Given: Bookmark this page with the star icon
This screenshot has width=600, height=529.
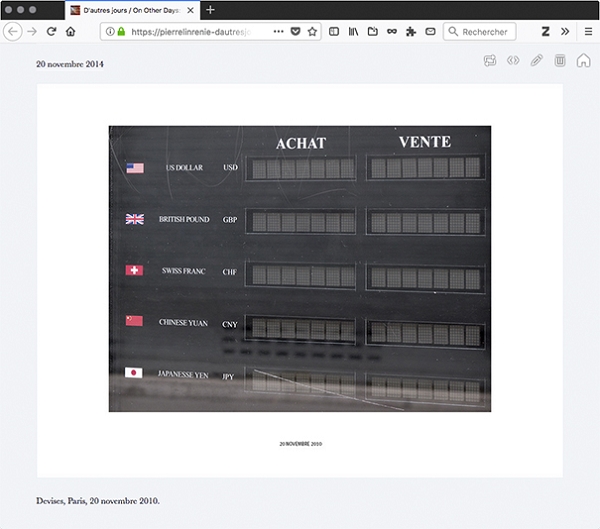Looking at the screenshot, I should [x=312, y=32].
